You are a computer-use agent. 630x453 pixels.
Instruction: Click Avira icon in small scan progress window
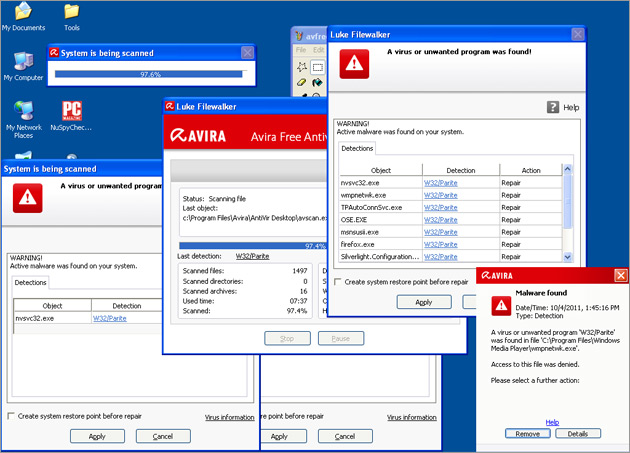[x=54, y=52]
